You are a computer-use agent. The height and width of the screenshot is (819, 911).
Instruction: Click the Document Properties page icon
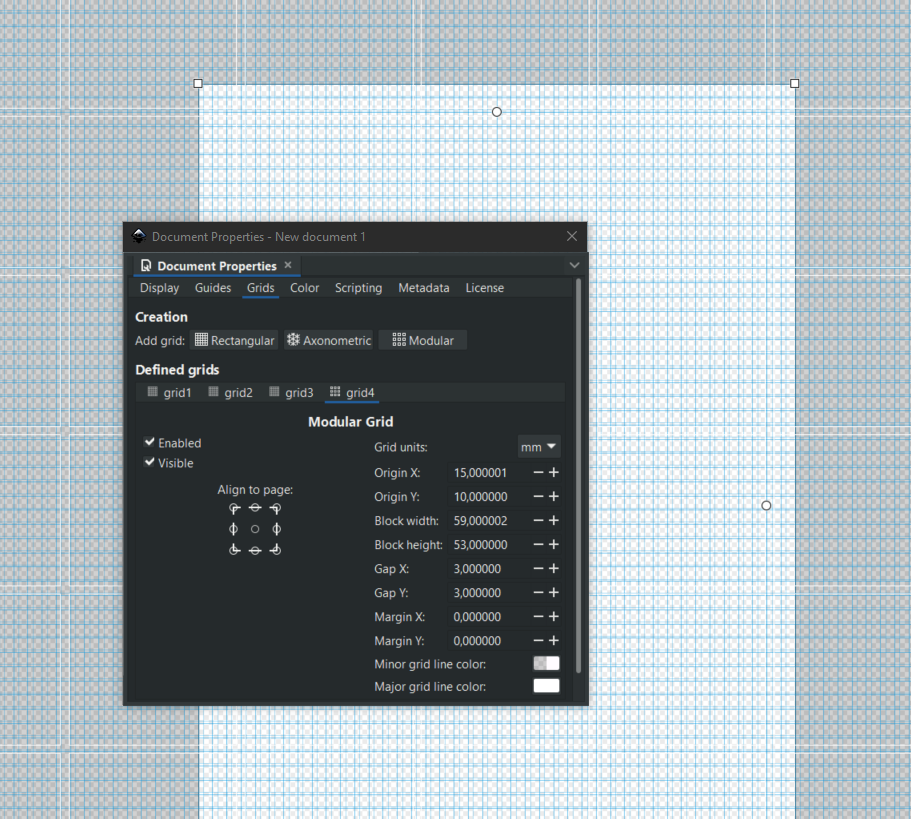[x=146, y=265]
